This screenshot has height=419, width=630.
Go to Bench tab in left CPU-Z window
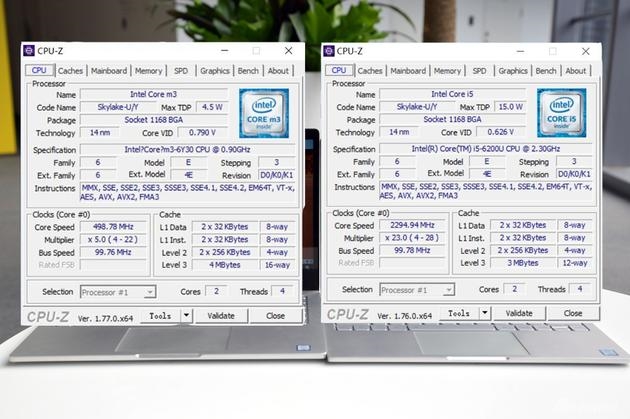click(x=248, y=71)
